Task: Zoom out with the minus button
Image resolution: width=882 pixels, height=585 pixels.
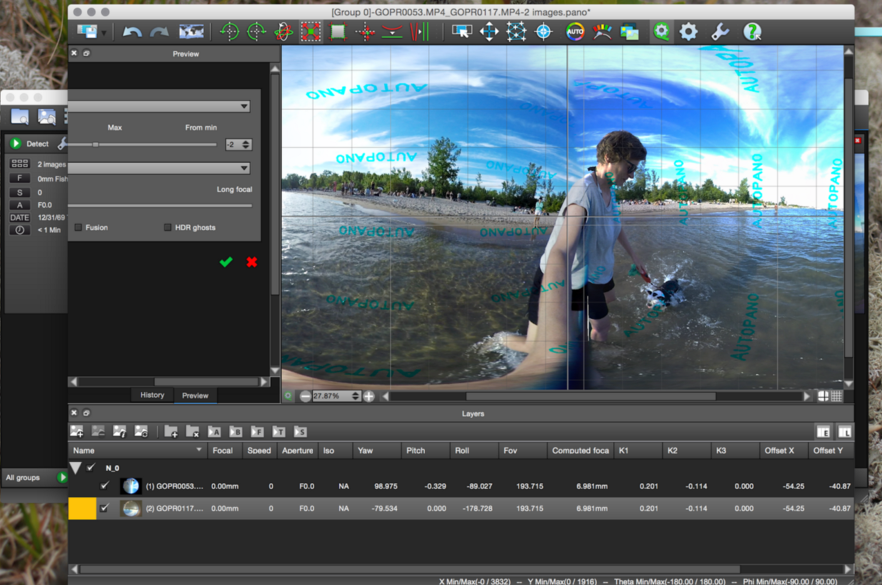Action: point(305,396)
